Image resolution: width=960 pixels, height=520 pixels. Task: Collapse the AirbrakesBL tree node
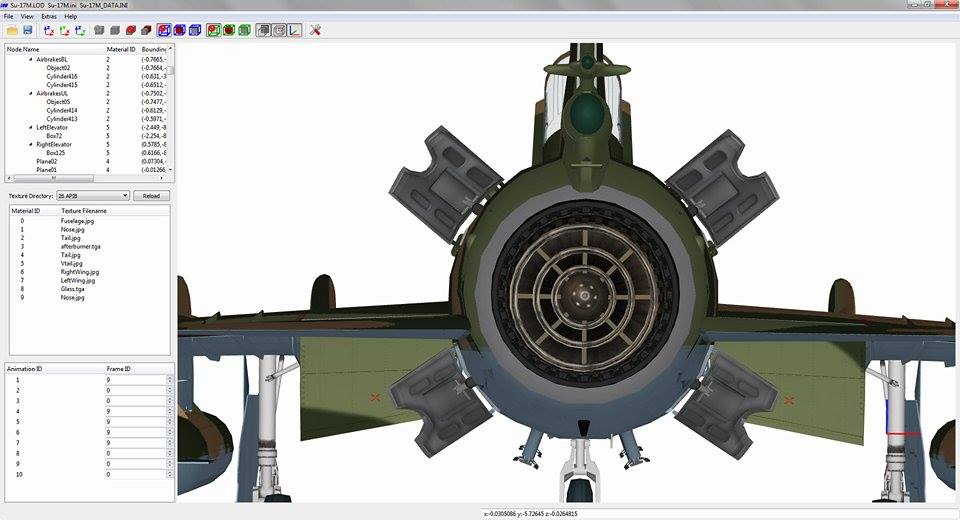click(31, 59)
